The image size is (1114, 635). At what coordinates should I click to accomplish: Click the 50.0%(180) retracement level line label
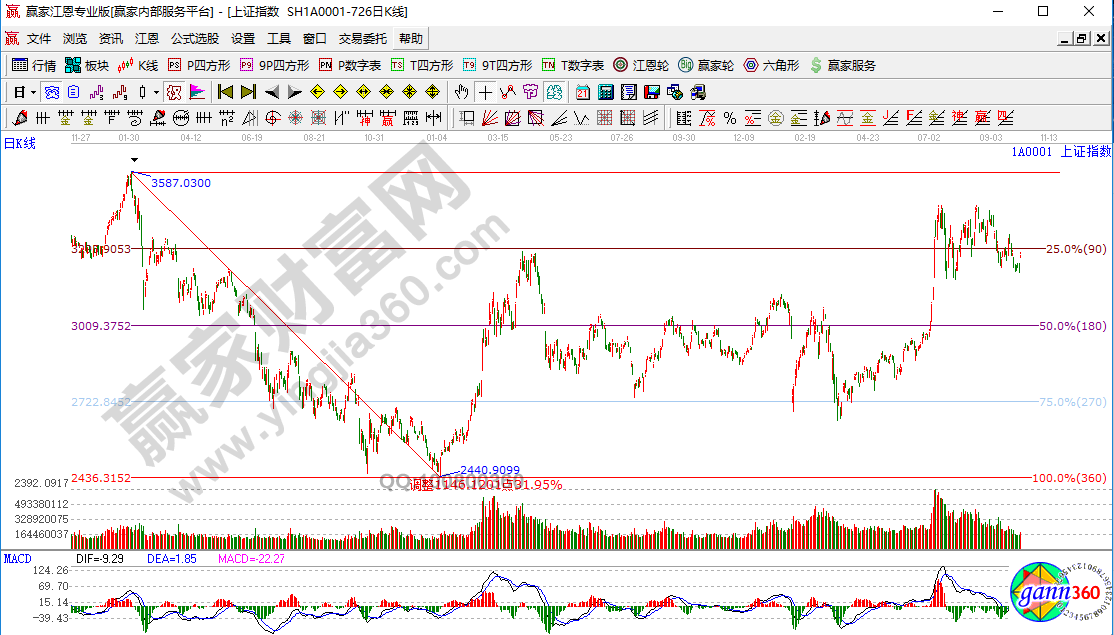1072,326
